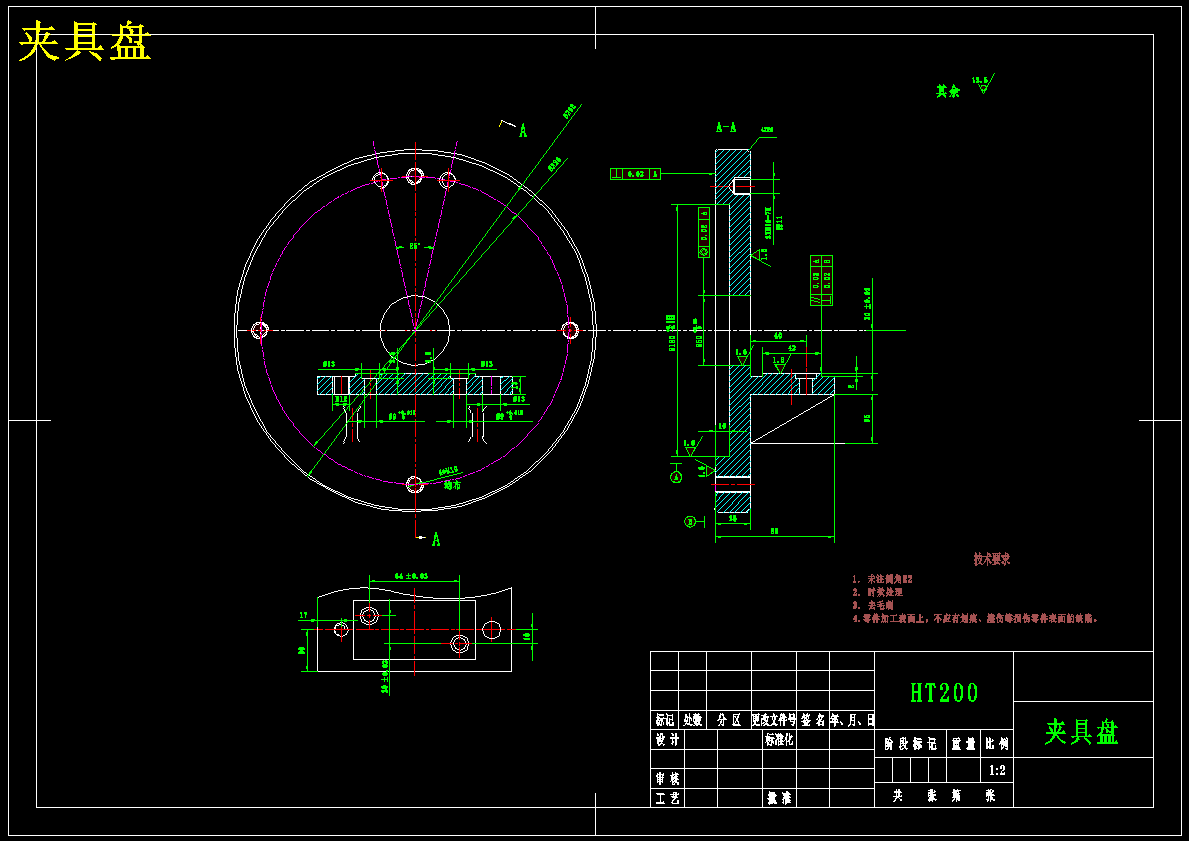Select the A-A section view label
1189x841 pixels.
point(726,127)
